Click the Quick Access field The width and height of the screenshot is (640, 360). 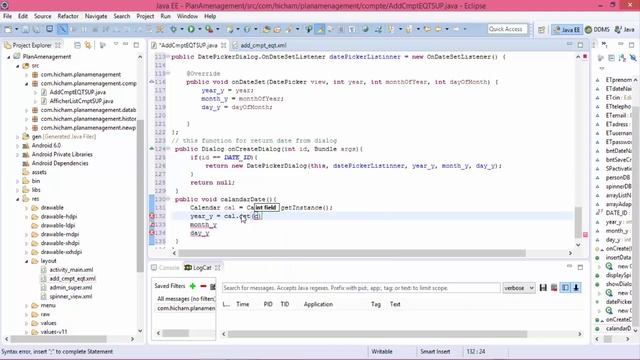pos(507,29)
